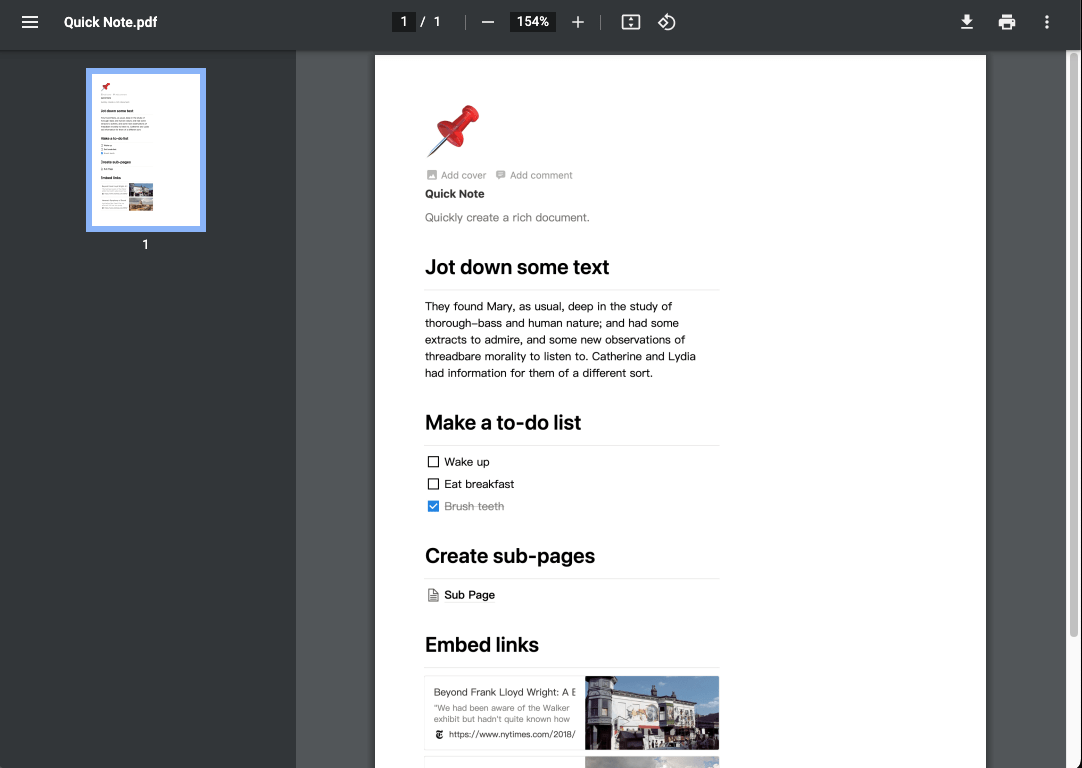Click the 'Embed links' heading

coord(482,644)
